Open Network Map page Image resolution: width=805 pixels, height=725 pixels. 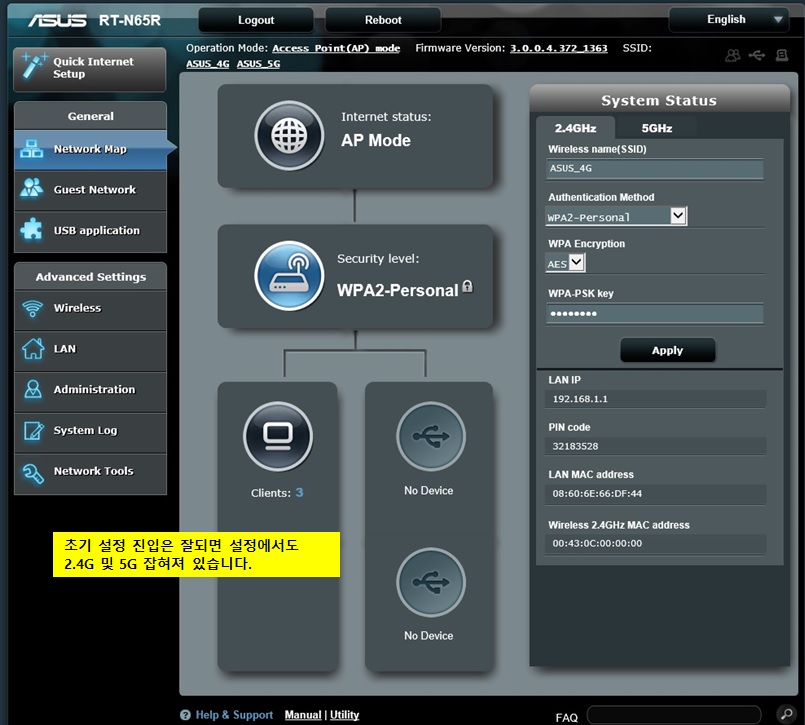pos(90,149)
